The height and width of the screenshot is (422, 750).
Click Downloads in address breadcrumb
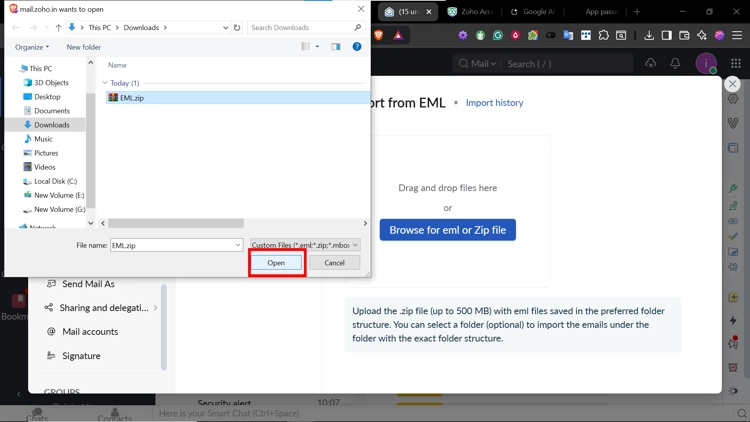(x=141, y=27)
